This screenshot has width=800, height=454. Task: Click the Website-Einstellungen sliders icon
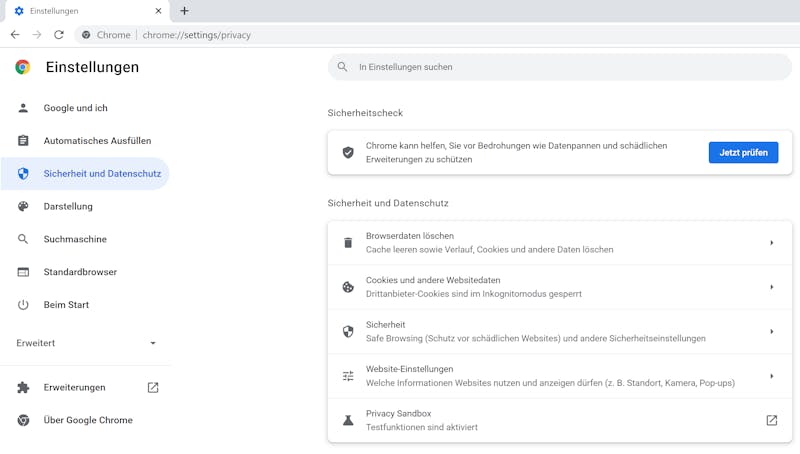348,376
